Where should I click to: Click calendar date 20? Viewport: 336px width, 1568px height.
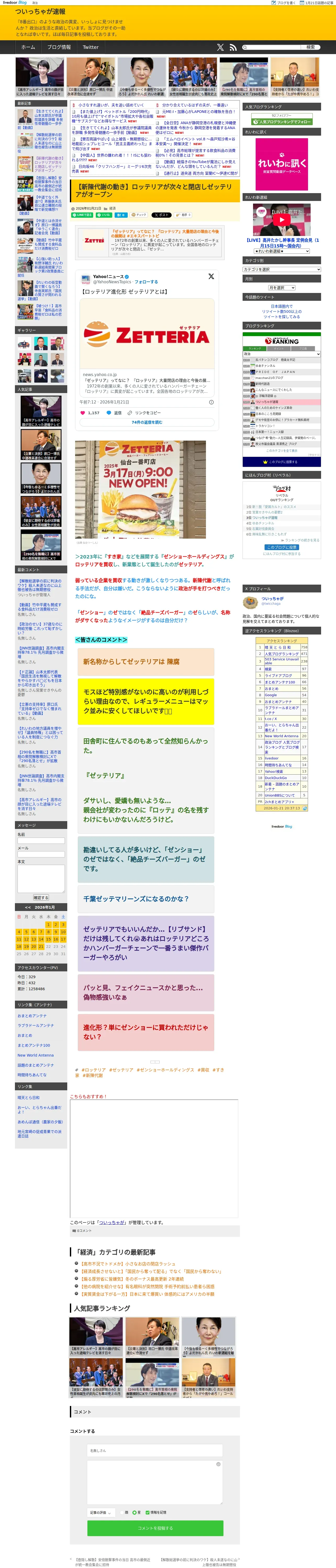click(33, 947)
